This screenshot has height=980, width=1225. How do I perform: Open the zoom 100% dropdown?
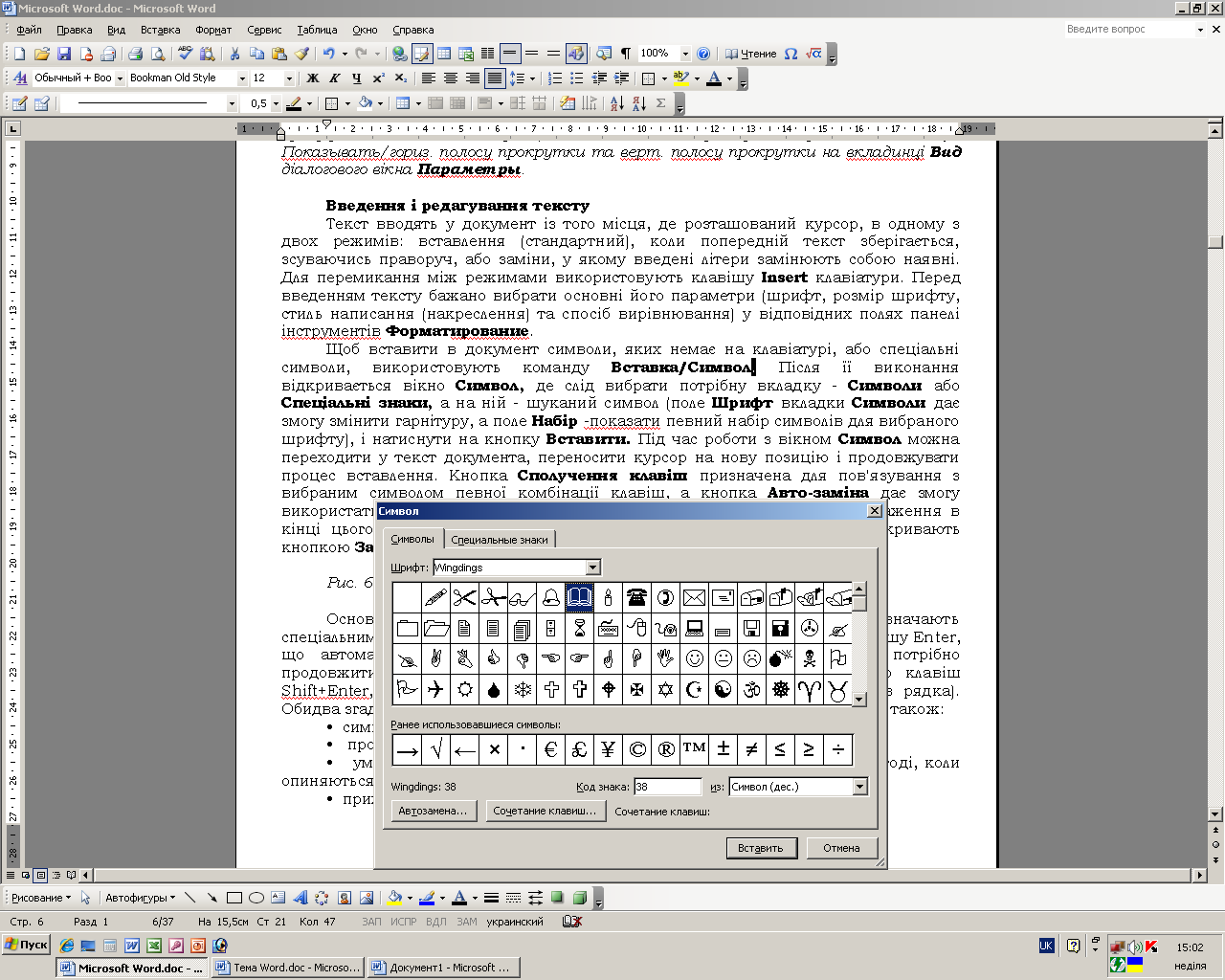[685, 54]
